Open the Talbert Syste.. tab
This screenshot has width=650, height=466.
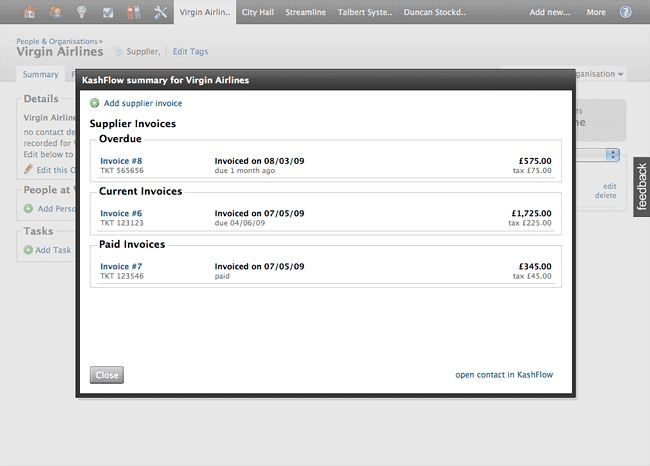tap(365, 12)
